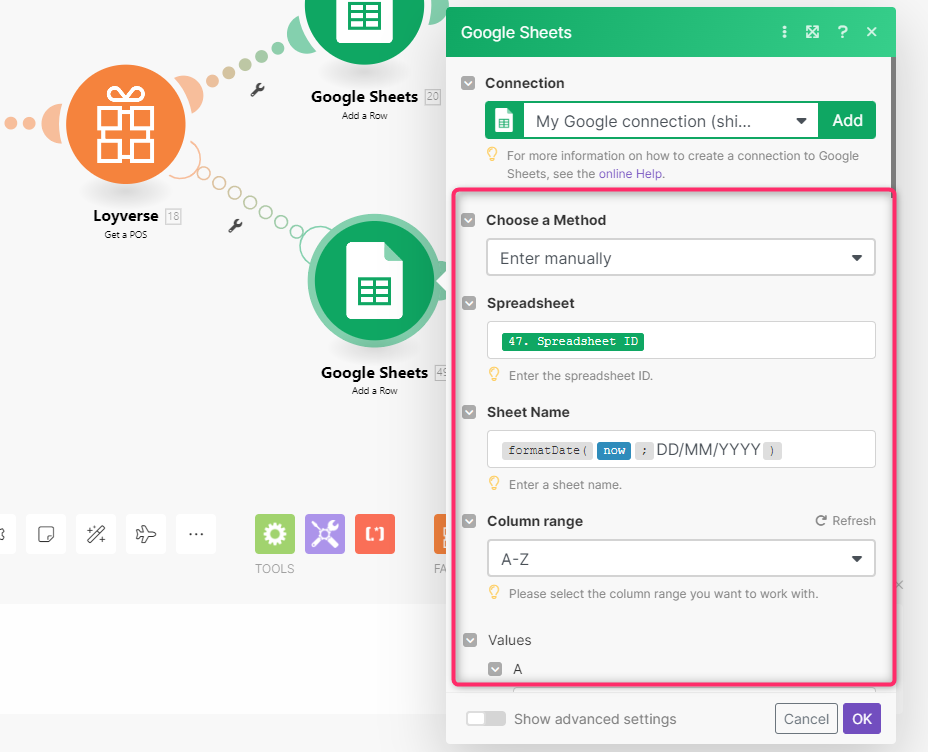
Task: Expand the panel with fullscreen icon
Action: coord(813,32)
